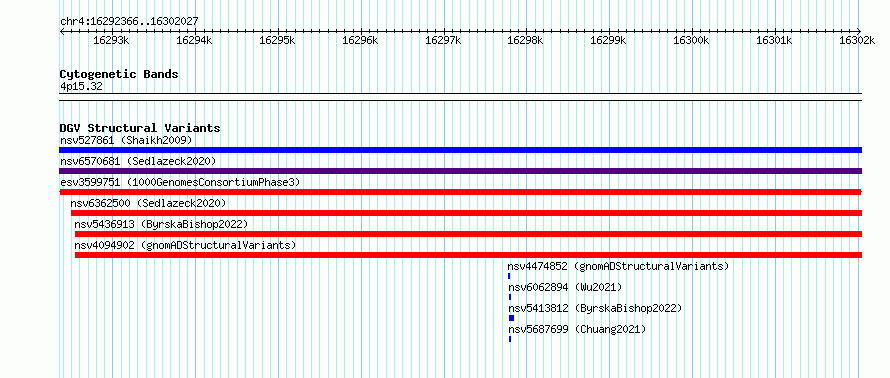Click the DGV Structural Variants track title
The width and height of the screenshot is (890, 378).
click(140, 128)
